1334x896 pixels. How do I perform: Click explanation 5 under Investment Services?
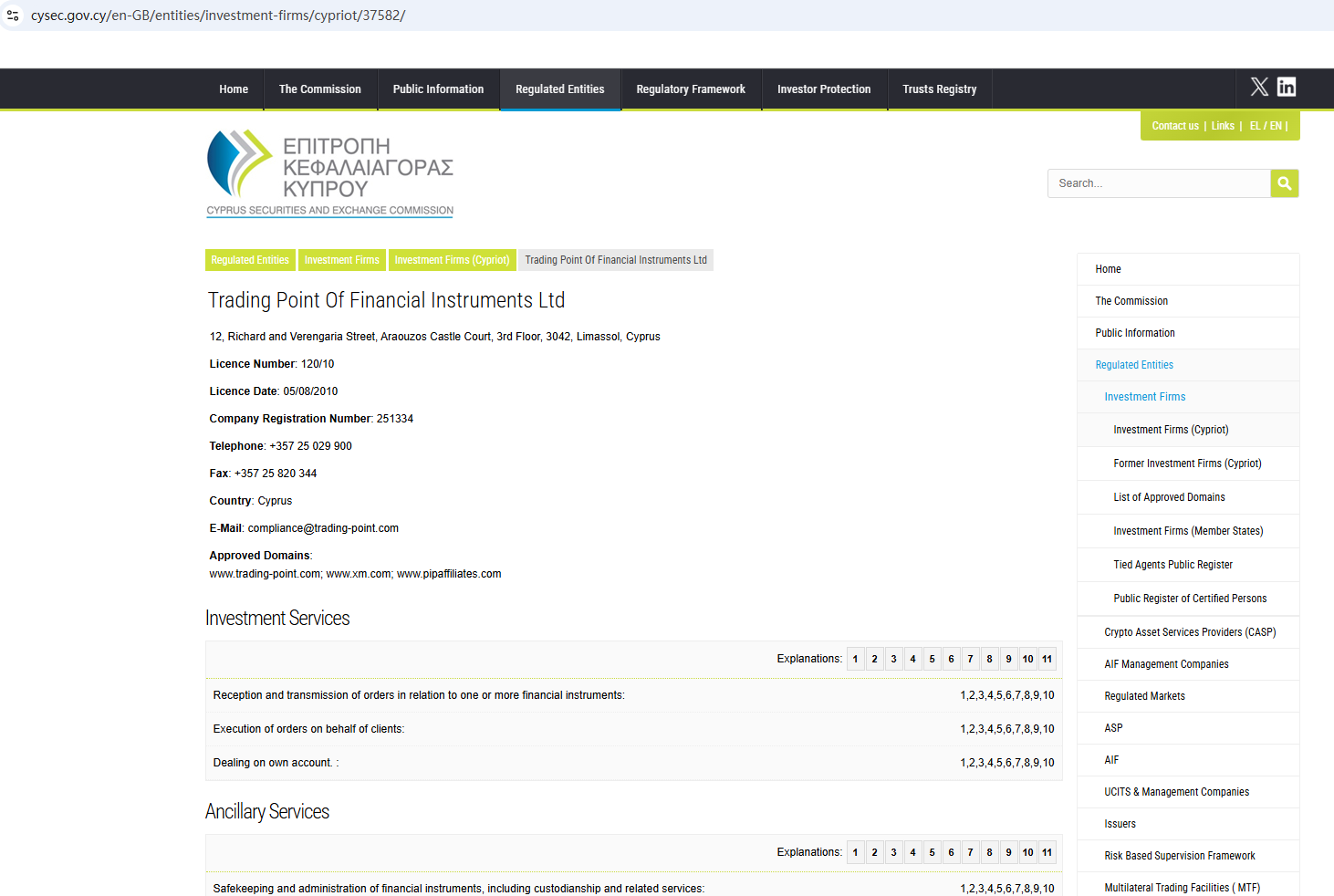tap(933, 659)
